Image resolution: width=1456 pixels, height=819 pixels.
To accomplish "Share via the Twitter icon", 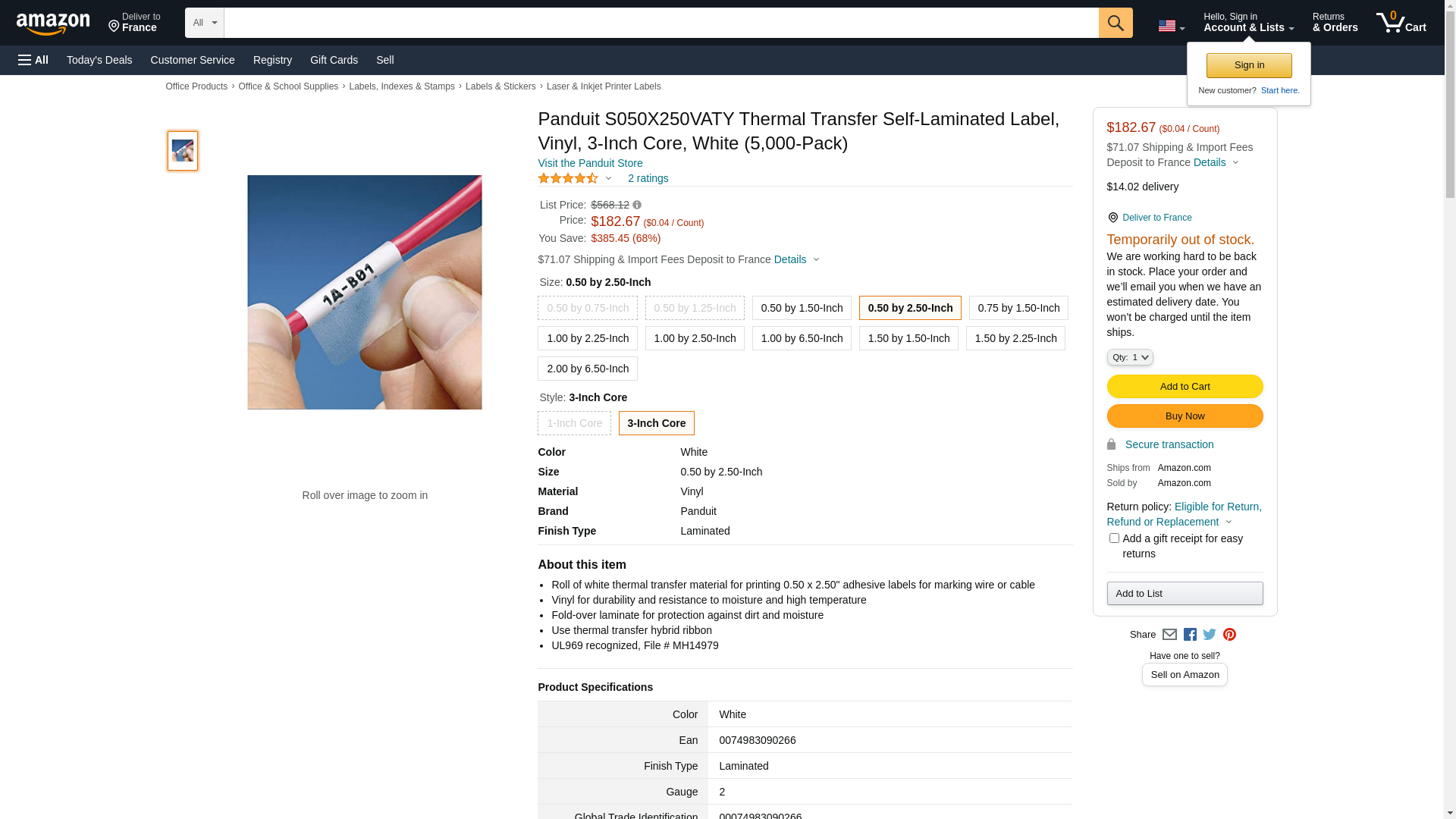I will coord(1210,635).
